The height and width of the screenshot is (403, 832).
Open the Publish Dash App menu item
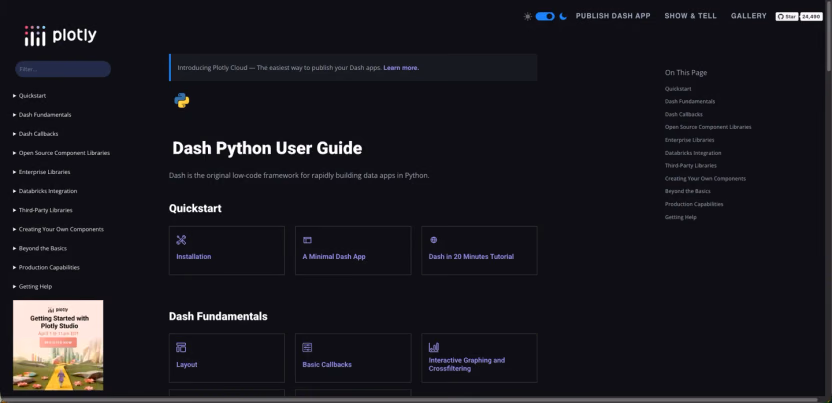pyautogui.click(x=613, y=16)
